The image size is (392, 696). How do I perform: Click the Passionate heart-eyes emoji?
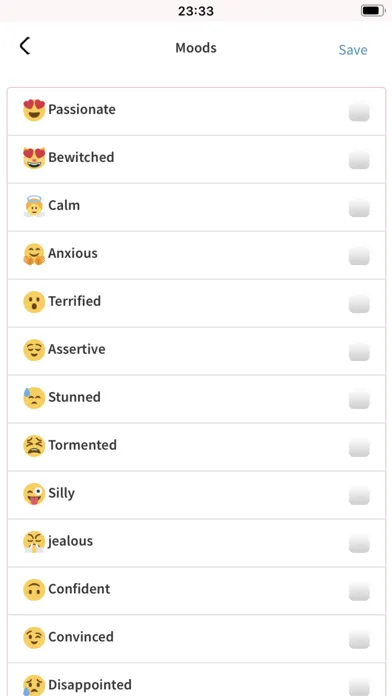click(x=34, y=110)
